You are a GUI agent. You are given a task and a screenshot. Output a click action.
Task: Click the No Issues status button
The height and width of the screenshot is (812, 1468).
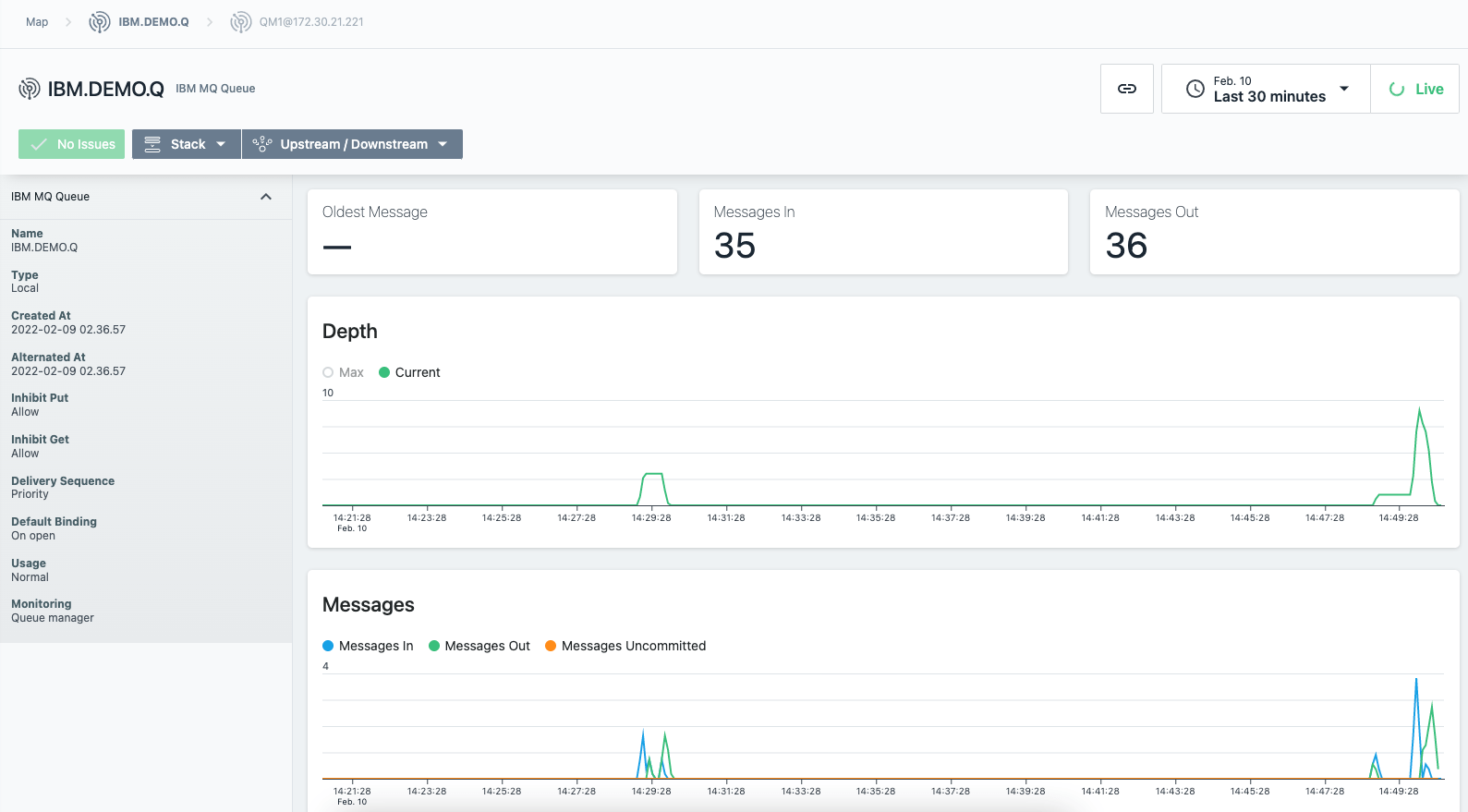click(71, 144)
